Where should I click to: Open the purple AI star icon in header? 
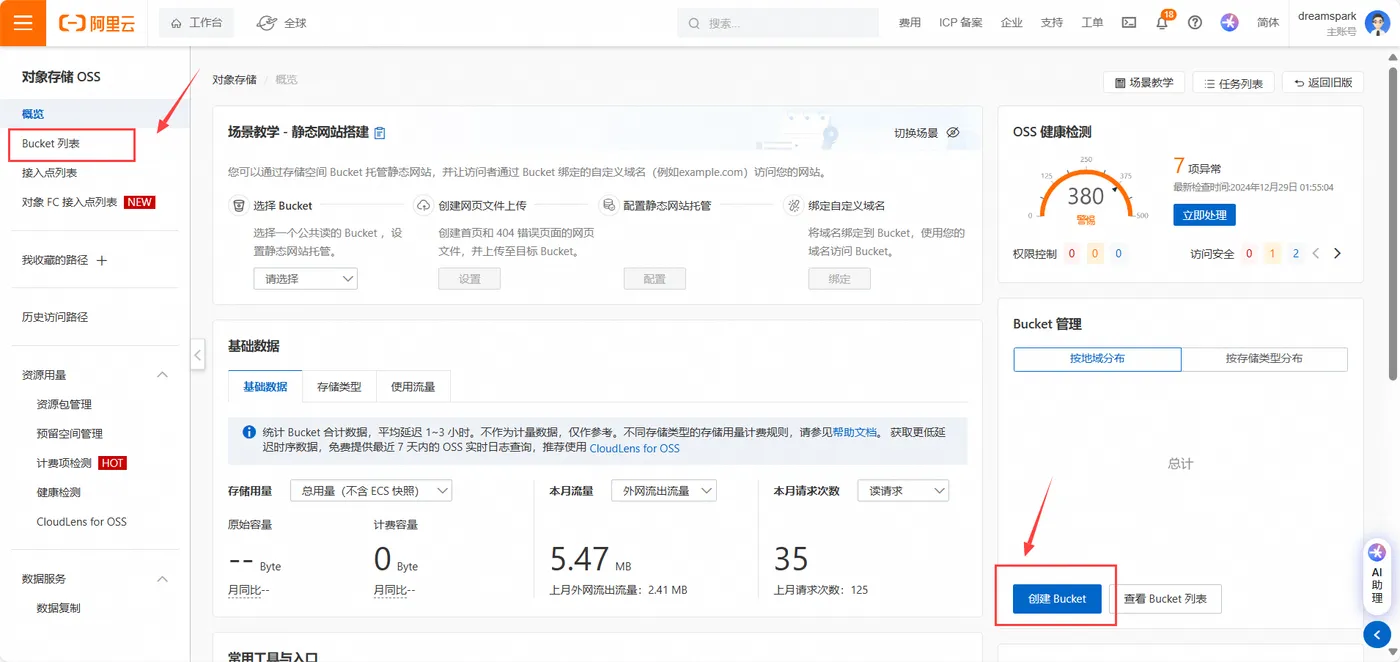[1229, 22]
